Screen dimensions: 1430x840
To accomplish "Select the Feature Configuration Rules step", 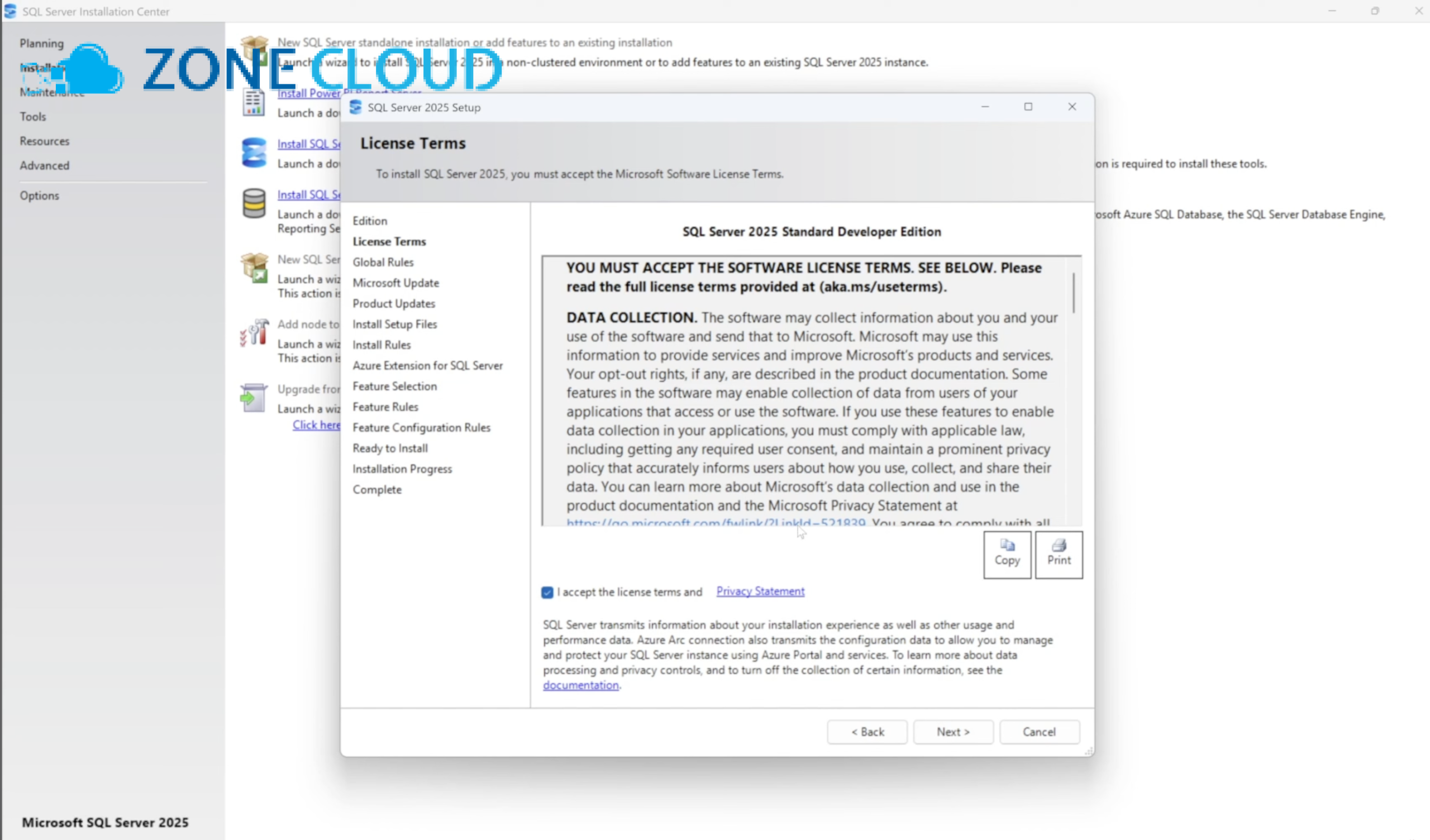I will (x=421, y=427).
